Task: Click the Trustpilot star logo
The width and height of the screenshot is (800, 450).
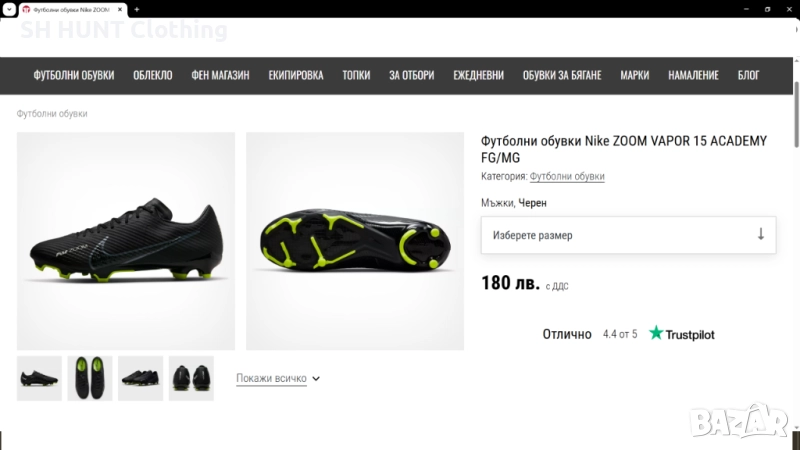Action: click(656, 333)
